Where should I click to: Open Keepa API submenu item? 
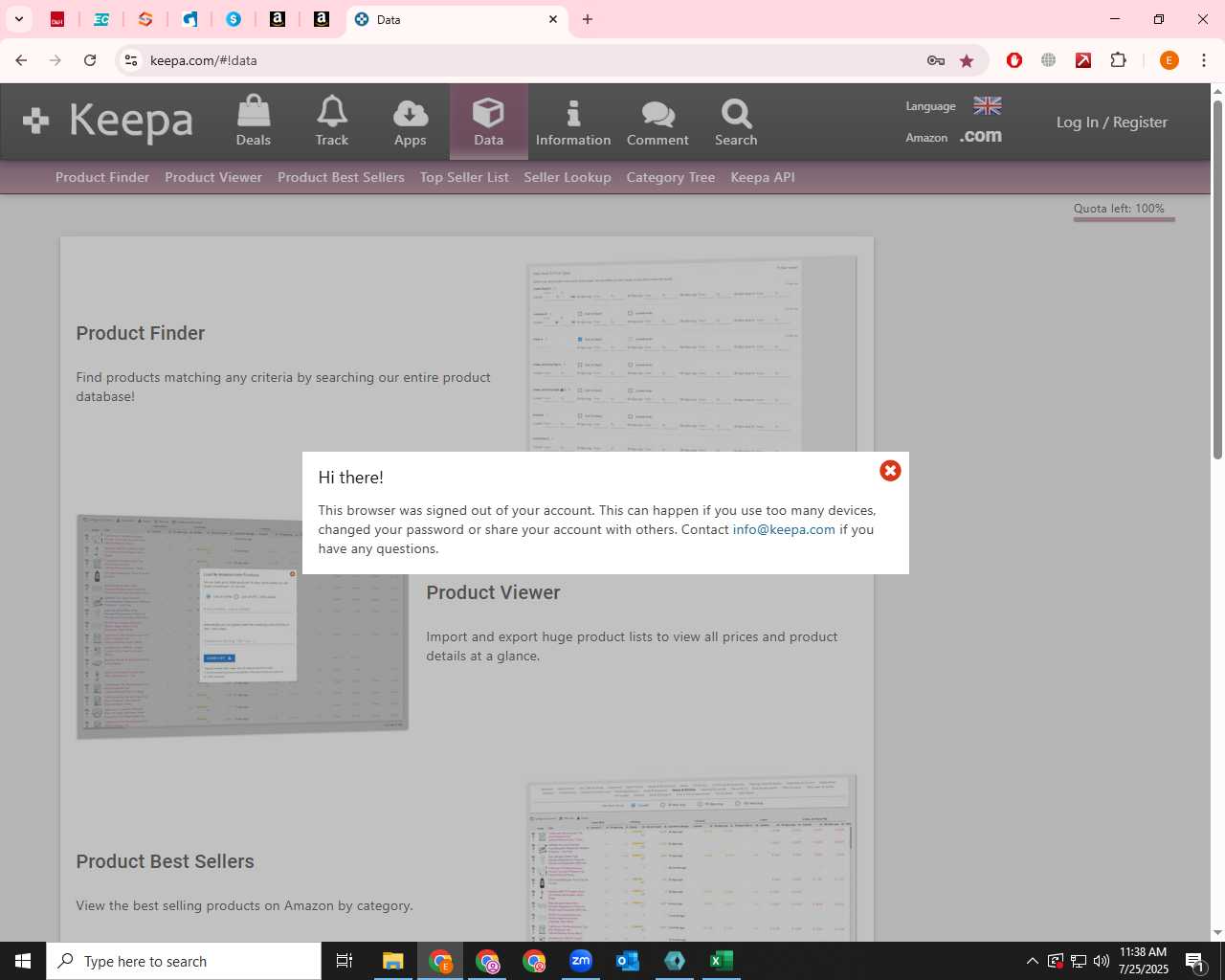(763, 177)
